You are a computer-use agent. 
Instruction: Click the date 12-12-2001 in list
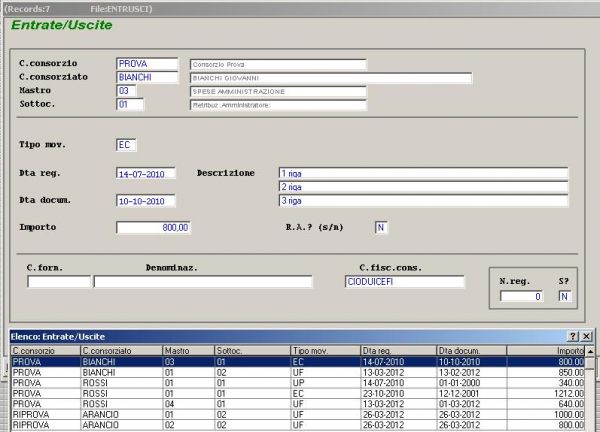[459, 393]
